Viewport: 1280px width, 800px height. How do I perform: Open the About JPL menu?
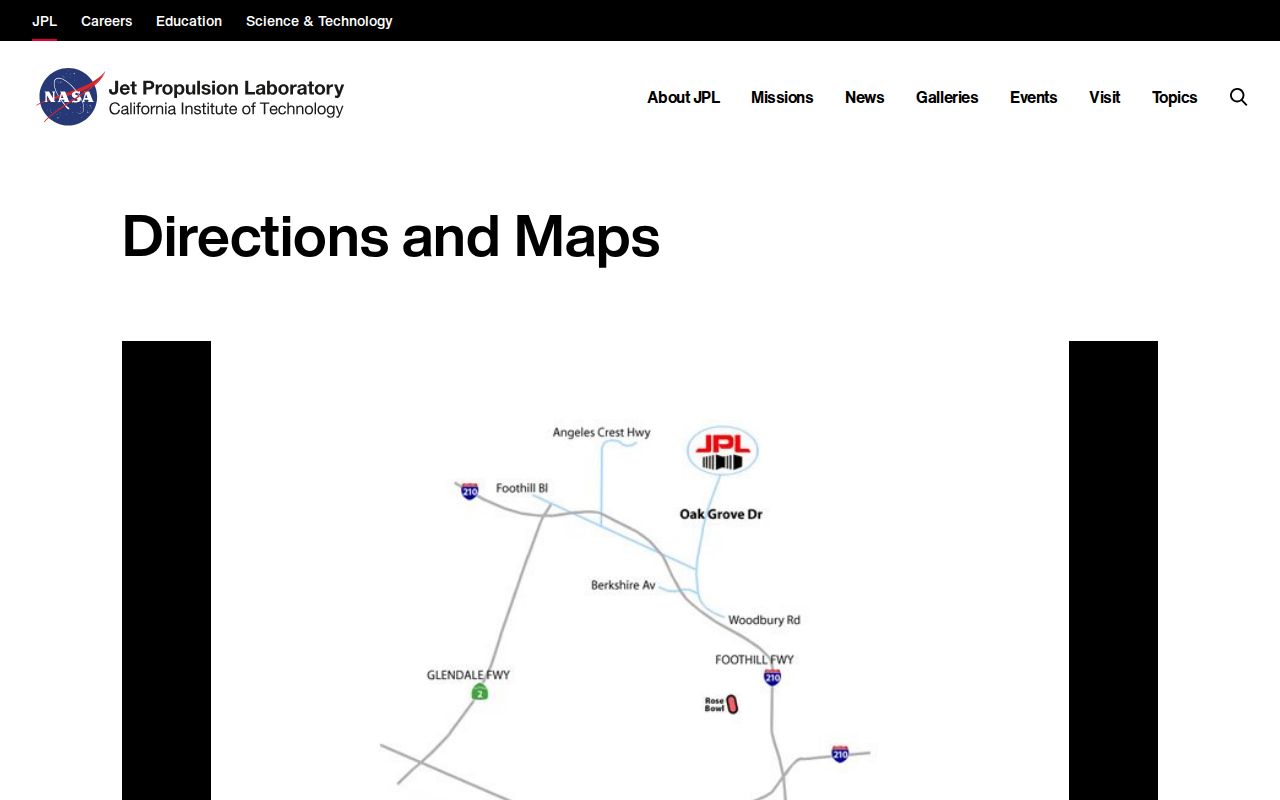tap(683, 97)
